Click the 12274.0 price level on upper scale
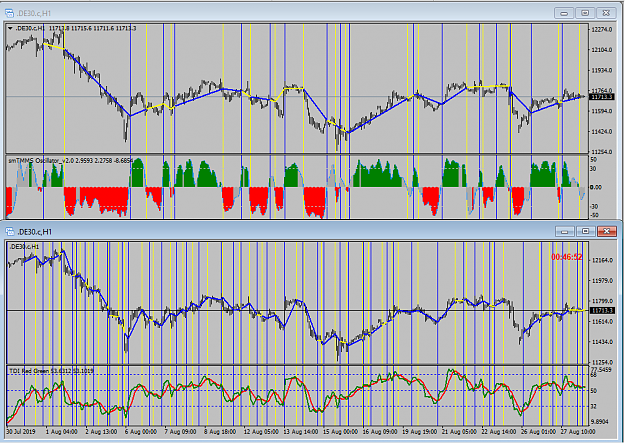Screen dimensions: 625x443 (x=602, y=30)
